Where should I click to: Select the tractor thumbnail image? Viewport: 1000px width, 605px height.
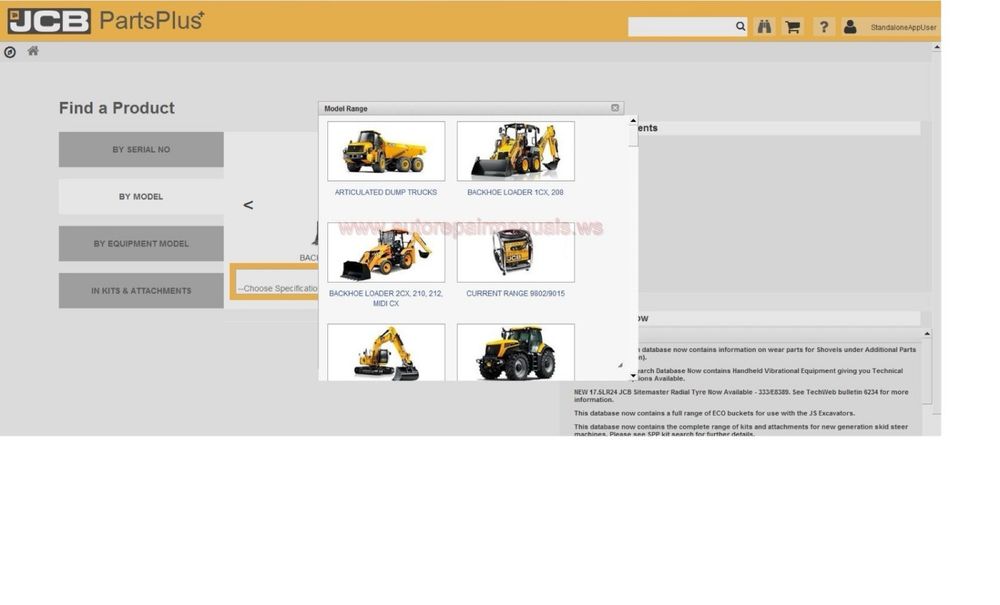(515, 352)
